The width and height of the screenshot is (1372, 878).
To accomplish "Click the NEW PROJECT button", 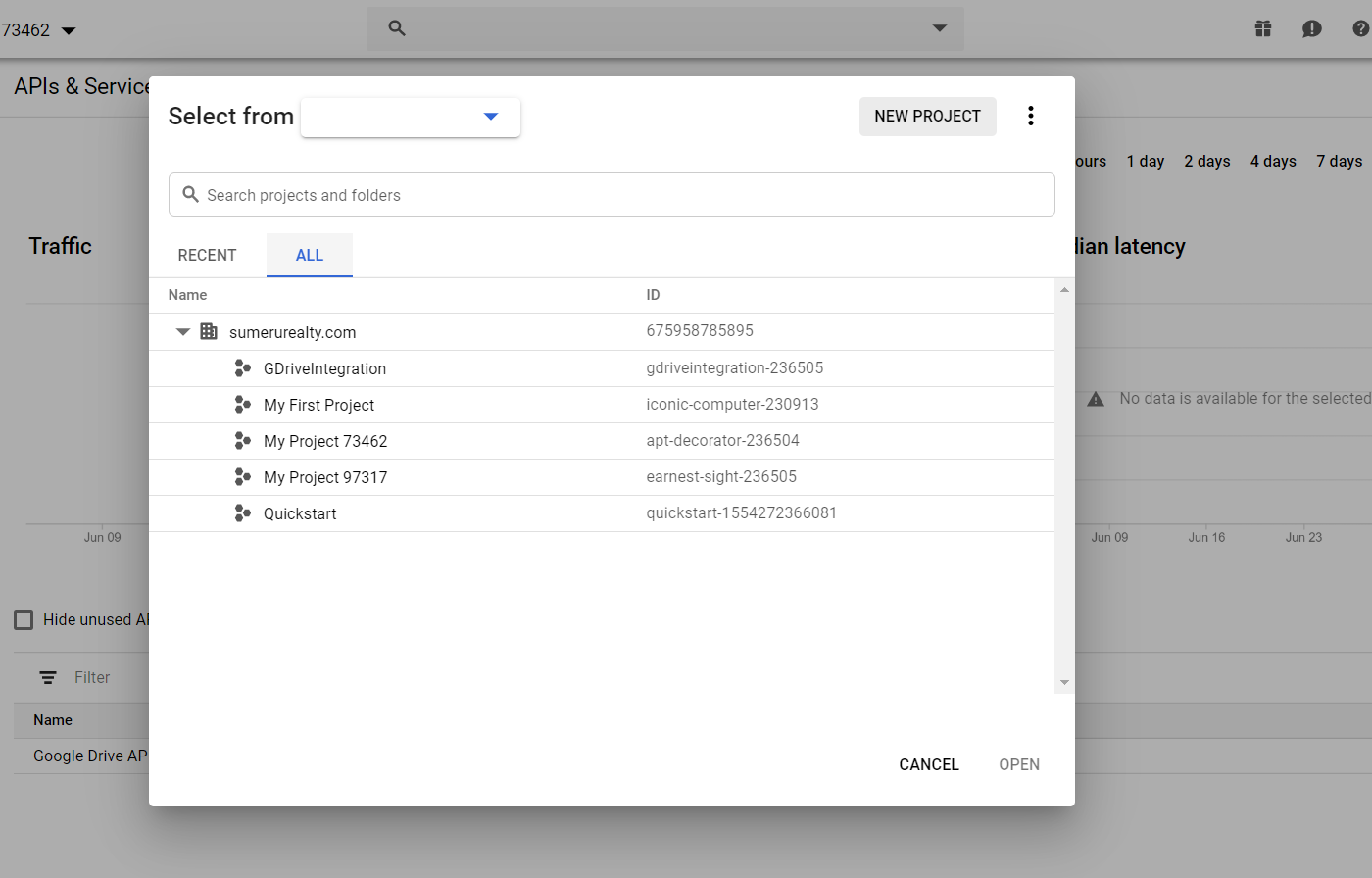I will [928, 116].
